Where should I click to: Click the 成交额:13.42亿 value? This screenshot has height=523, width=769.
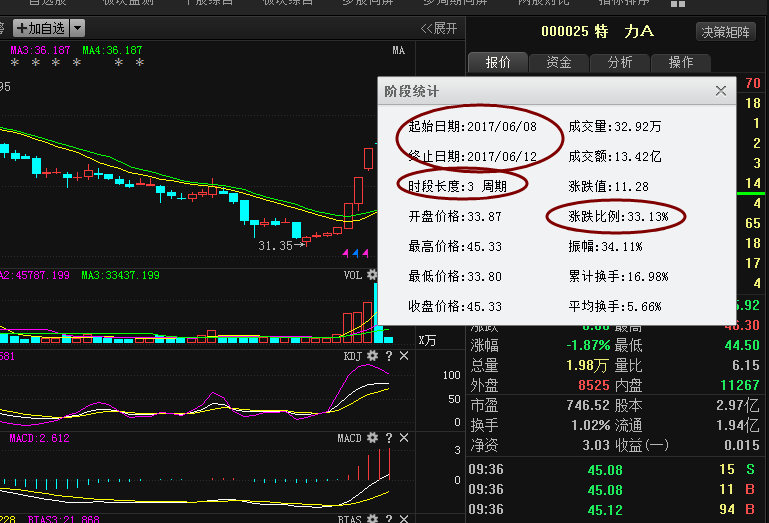pyautogui.click(x=615, y=157)
